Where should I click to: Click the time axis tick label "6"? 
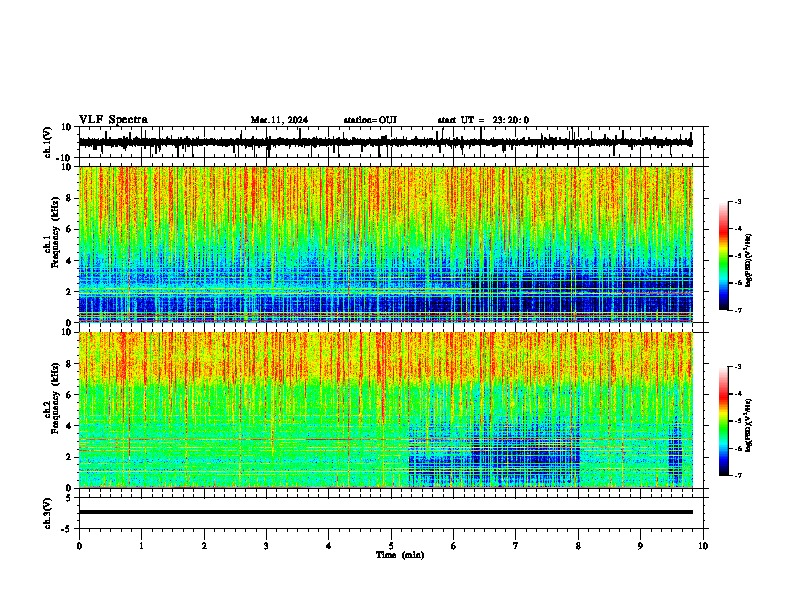tap(453, 546)
